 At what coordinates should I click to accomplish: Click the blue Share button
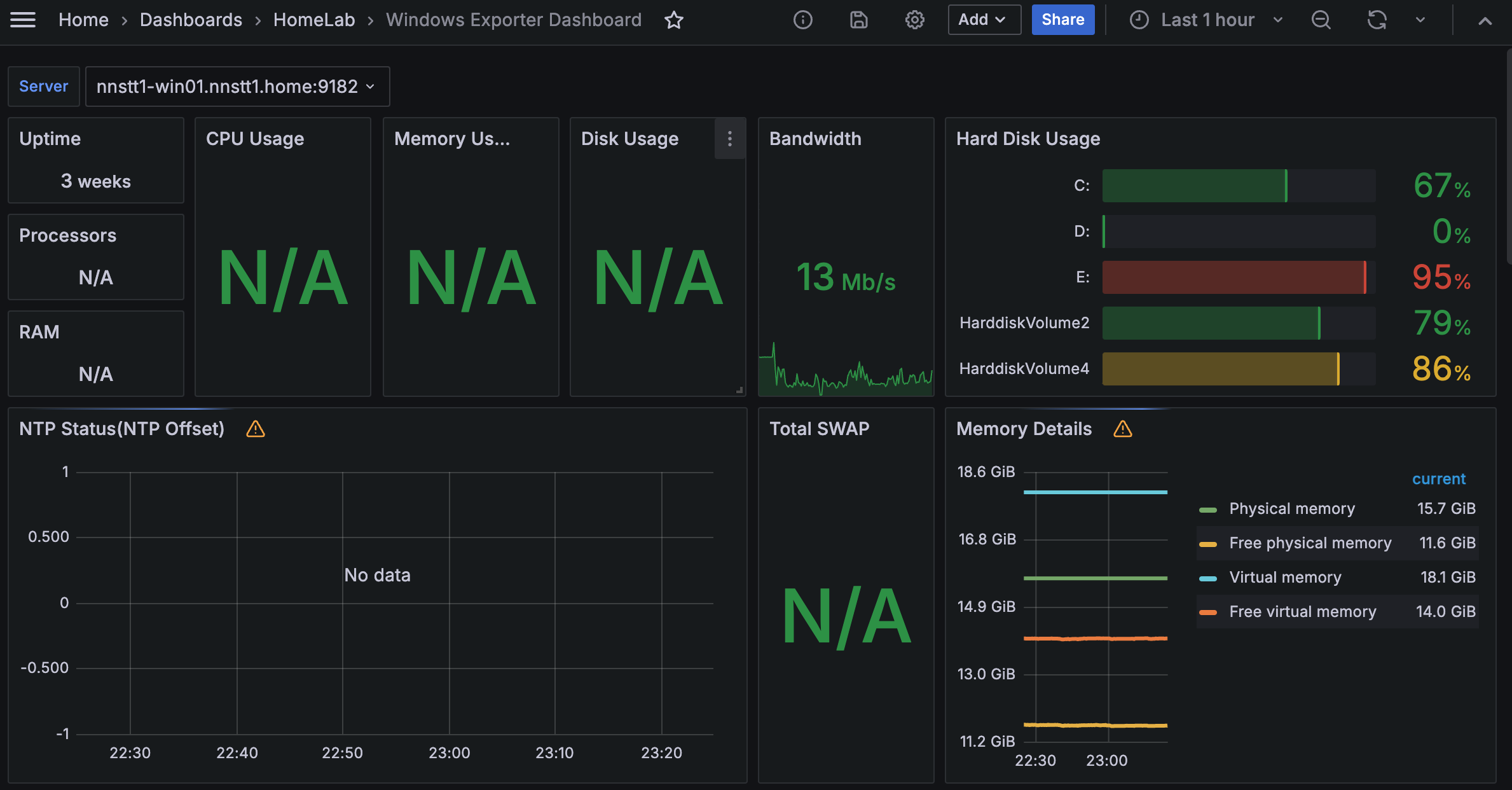coord(1062,20)
